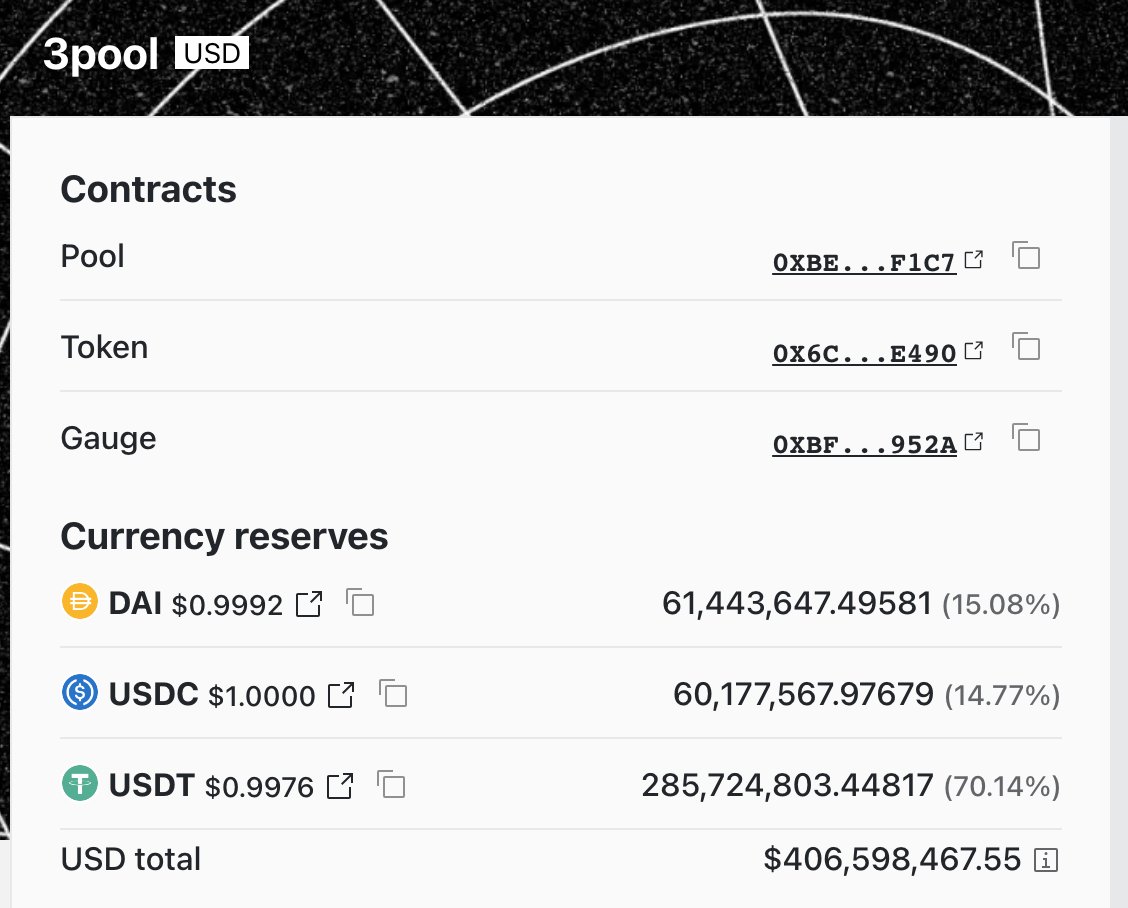
Task: Click USDT price $0.9976
Action: pos(260,787)
